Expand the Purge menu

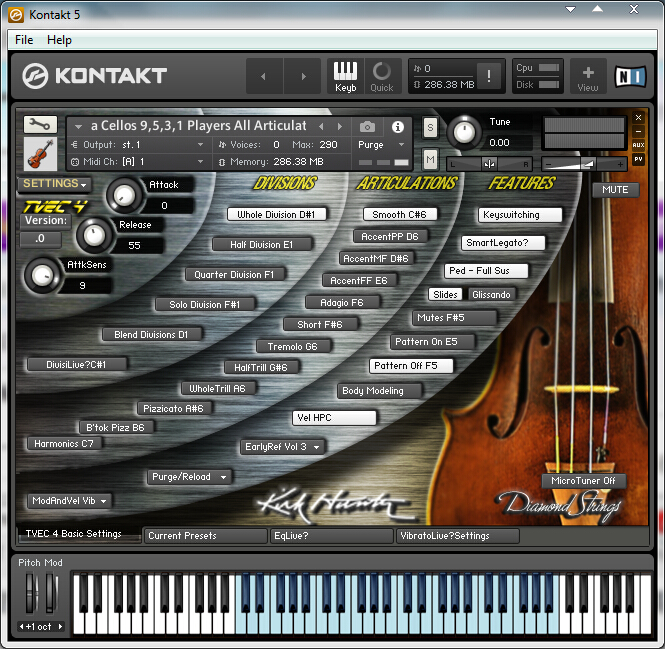[x=381, y=145]
